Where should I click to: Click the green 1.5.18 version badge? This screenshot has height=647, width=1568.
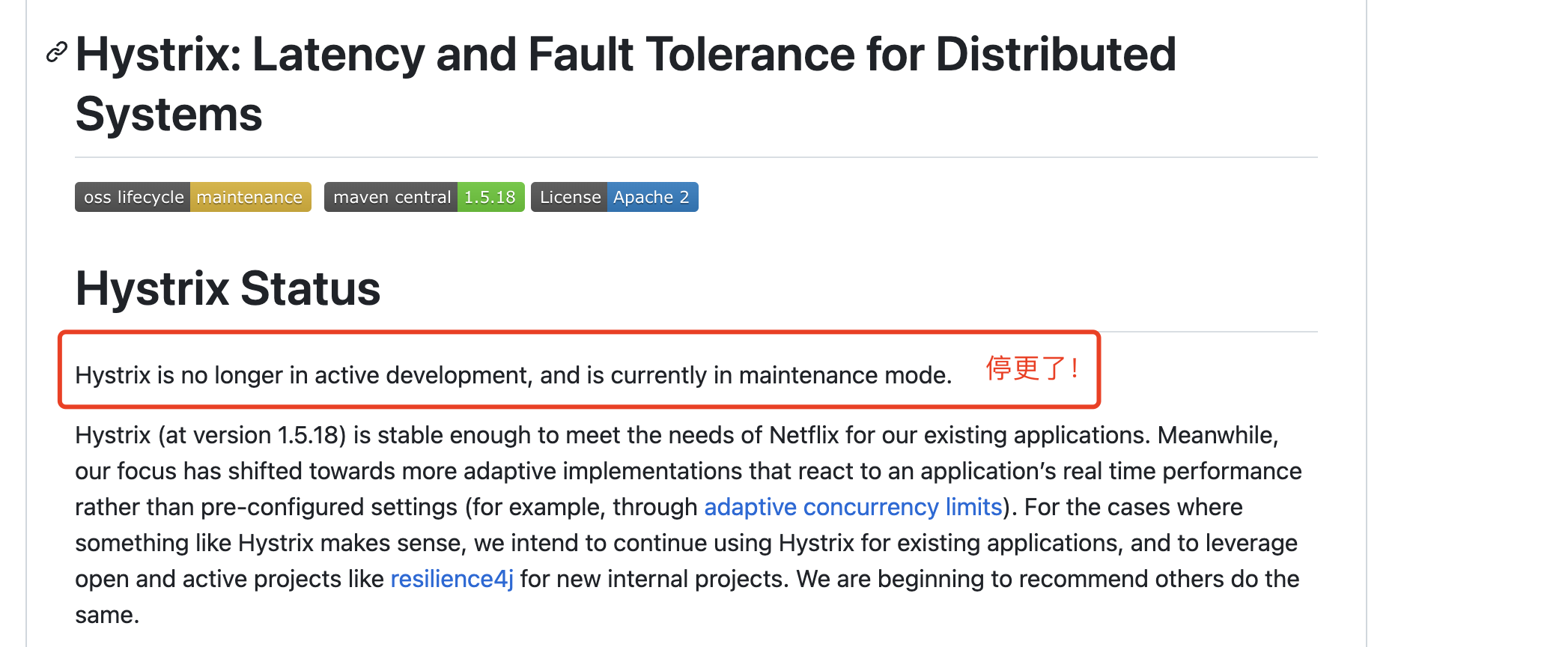tap(490, 197)
